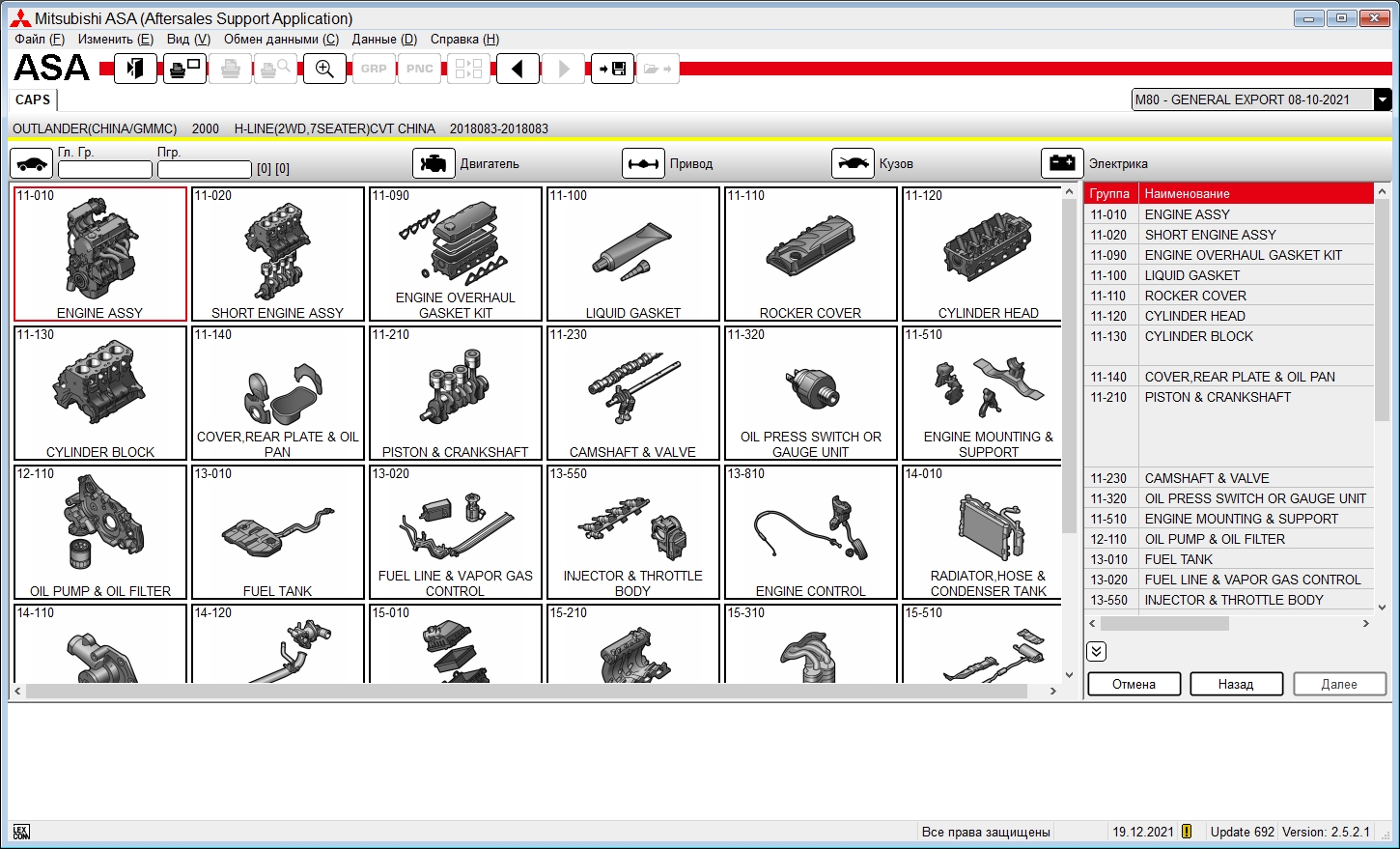Go back with the left arrow icon
The width and height of the screenshot is (1400, 849).
tap(518, 69)
